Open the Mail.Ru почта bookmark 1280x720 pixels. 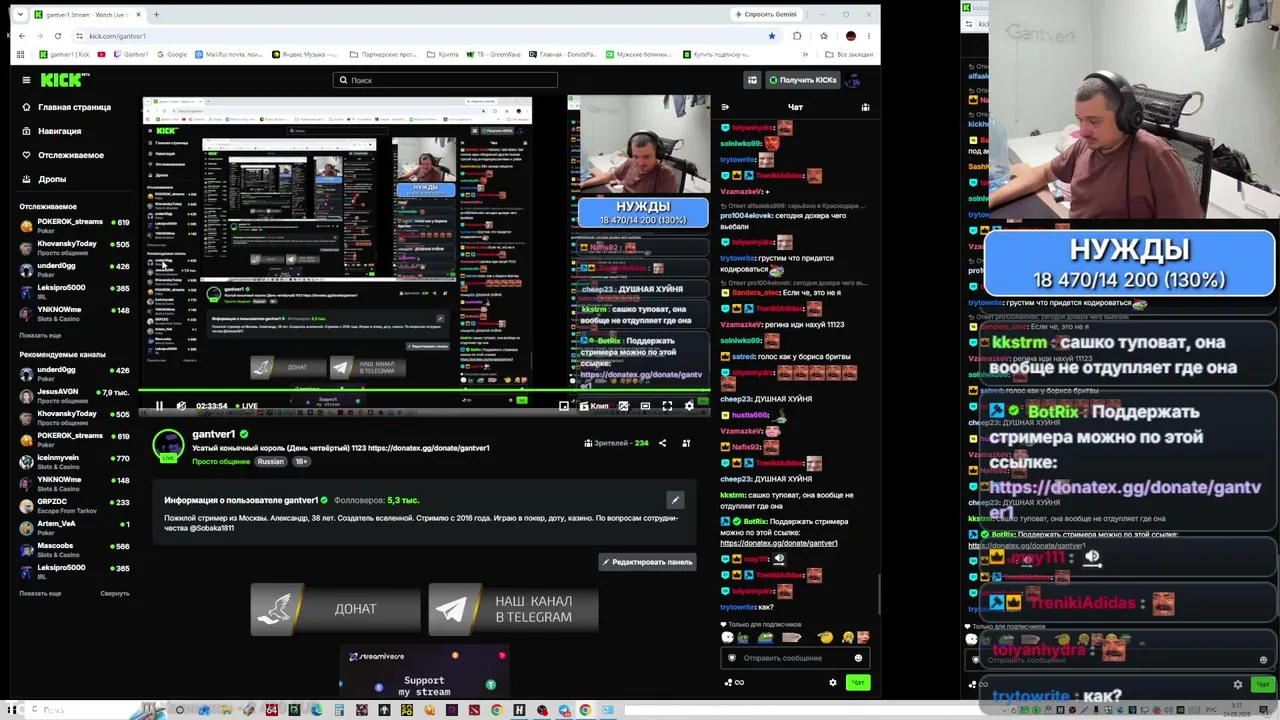(229, 54)
